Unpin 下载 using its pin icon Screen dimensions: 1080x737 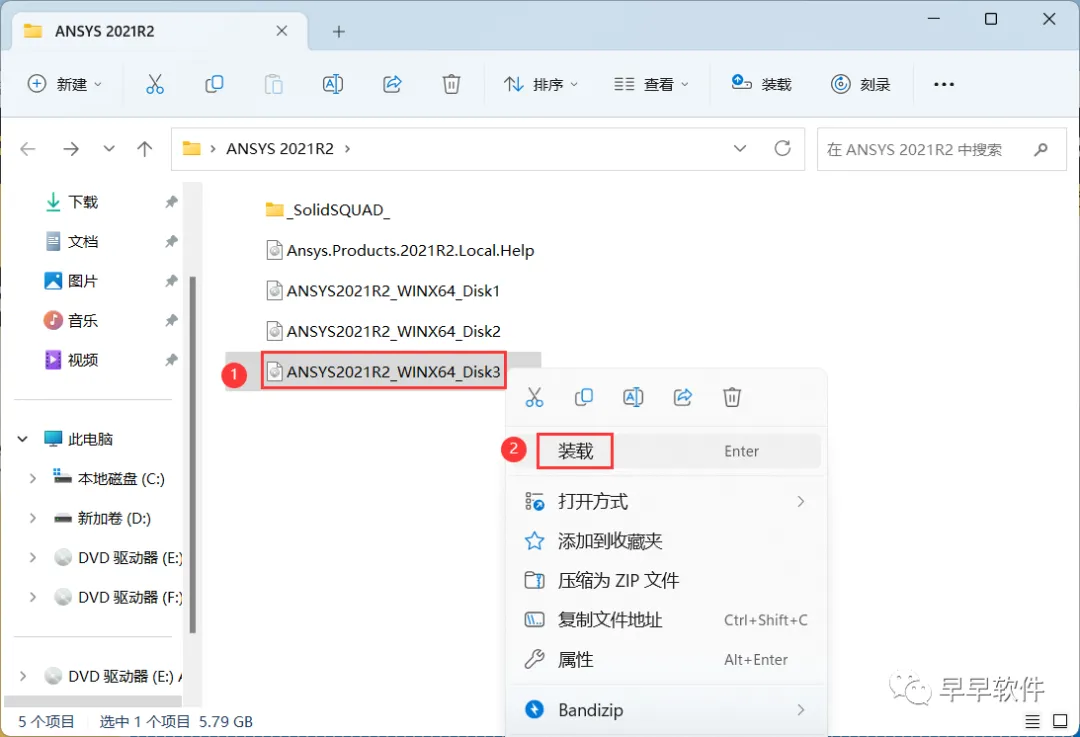(x=171, y=202)
